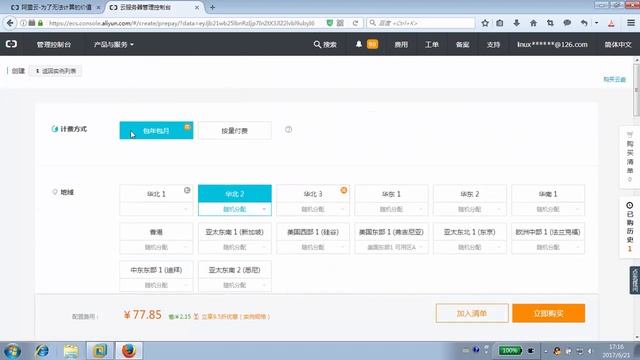
Task: Open the 备案 menu item
Action: pyautogui.click(x=462, y=44)
